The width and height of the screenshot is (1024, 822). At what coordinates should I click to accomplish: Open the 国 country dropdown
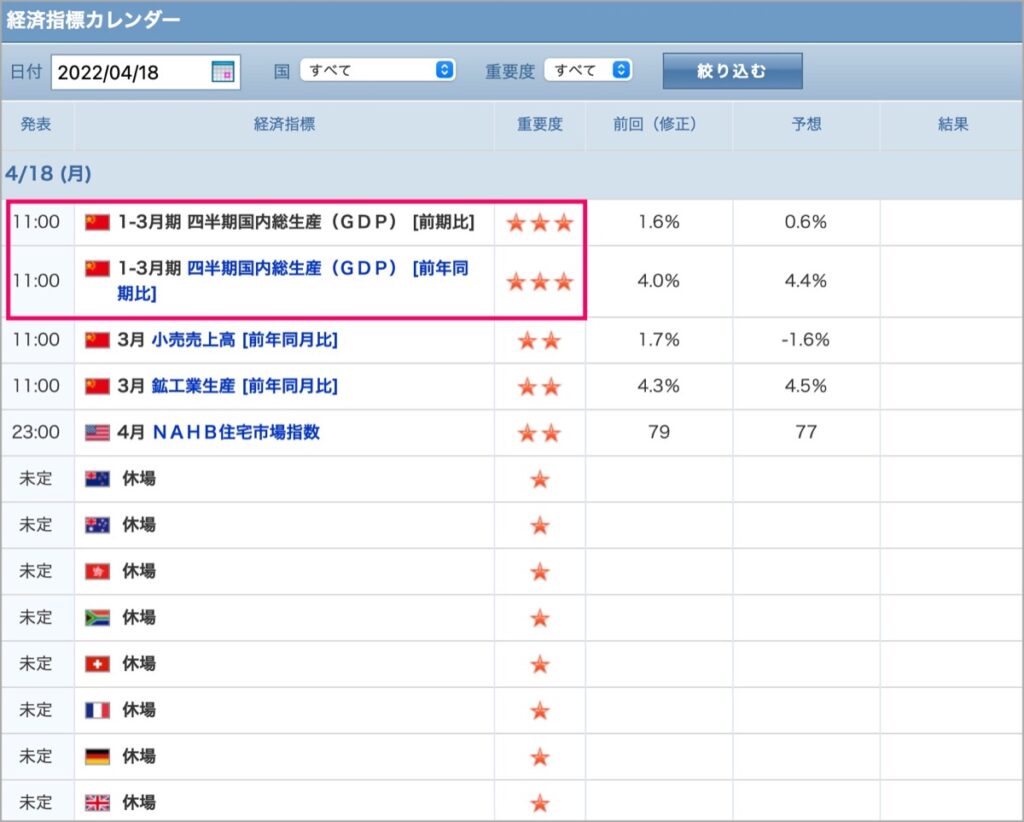[377, 70]
